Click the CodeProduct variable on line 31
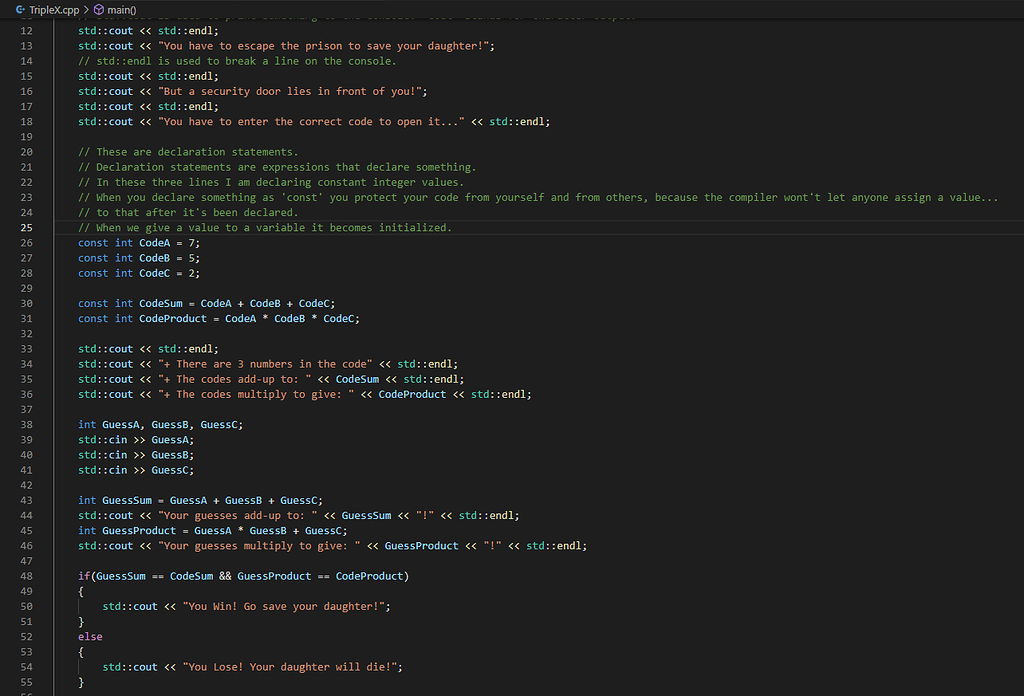 click(x=172, y=319)
